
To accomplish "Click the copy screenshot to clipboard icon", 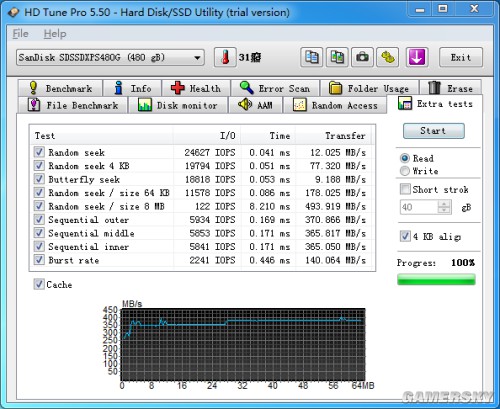I will [337, 57].
